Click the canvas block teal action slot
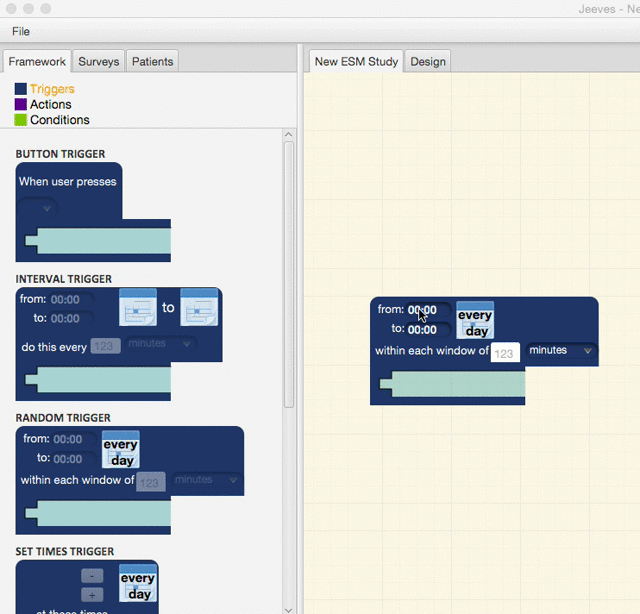This screenshot has height=614, width=640. [x=453, y=384]
